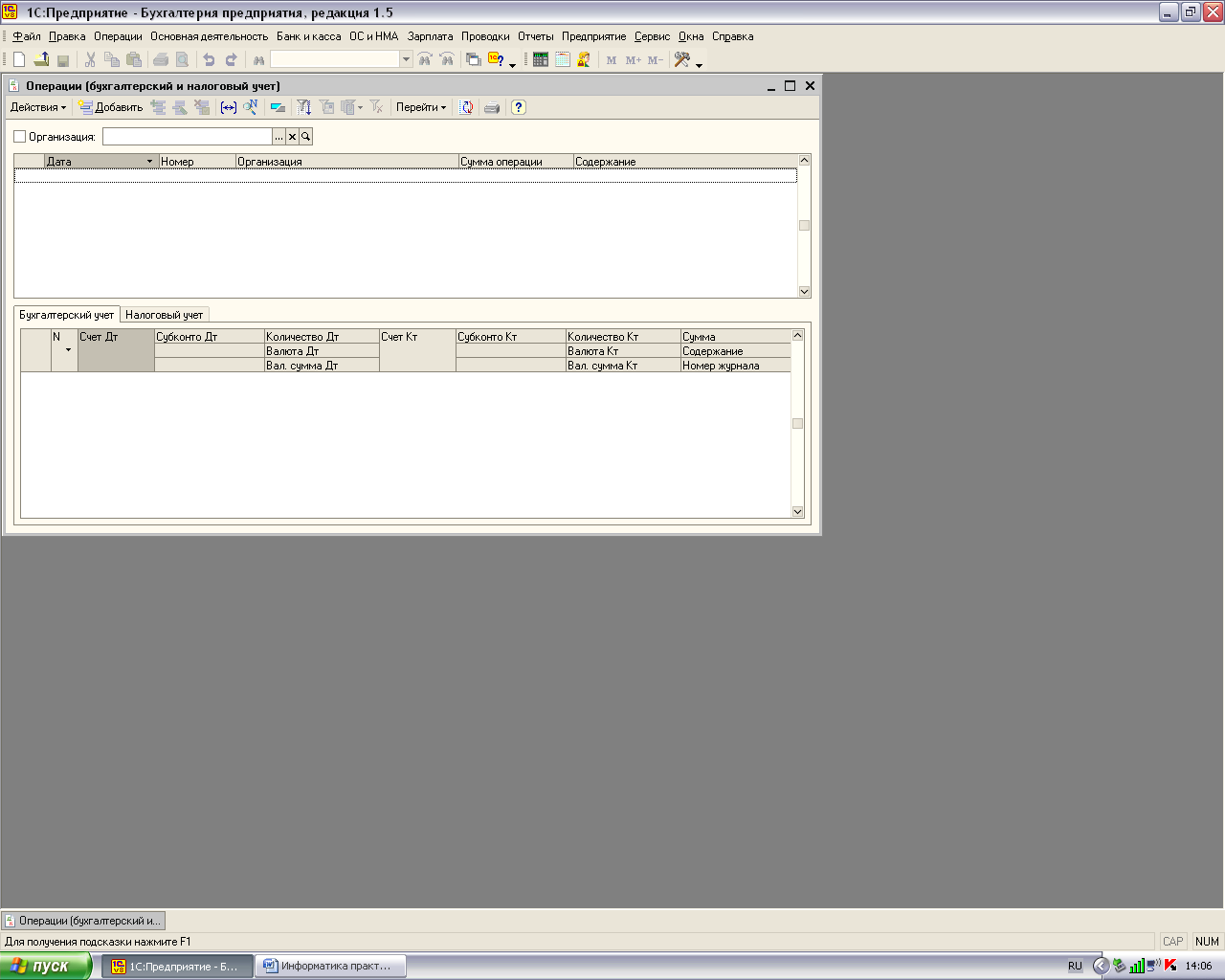Open the Действия dropdown menu
Viewport: 1225px width, 980px height.
coord(38,107)
